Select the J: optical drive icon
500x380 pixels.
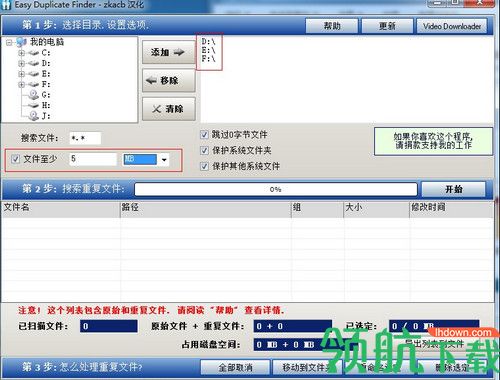point(33,116)
